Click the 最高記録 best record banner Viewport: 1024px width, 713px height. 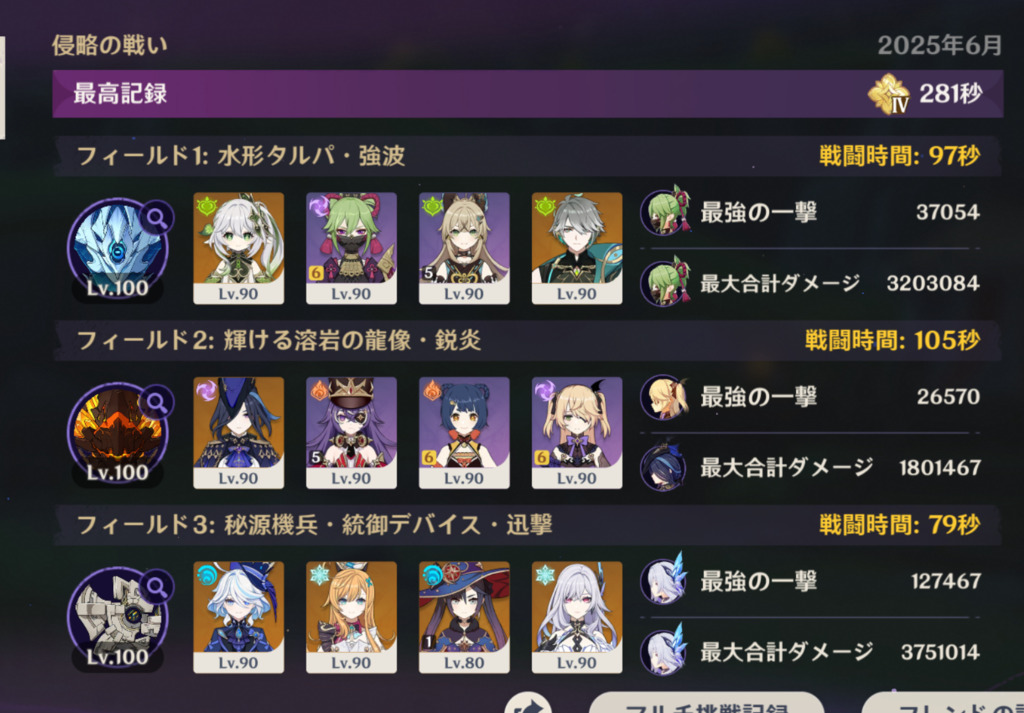tap(528, 94)
